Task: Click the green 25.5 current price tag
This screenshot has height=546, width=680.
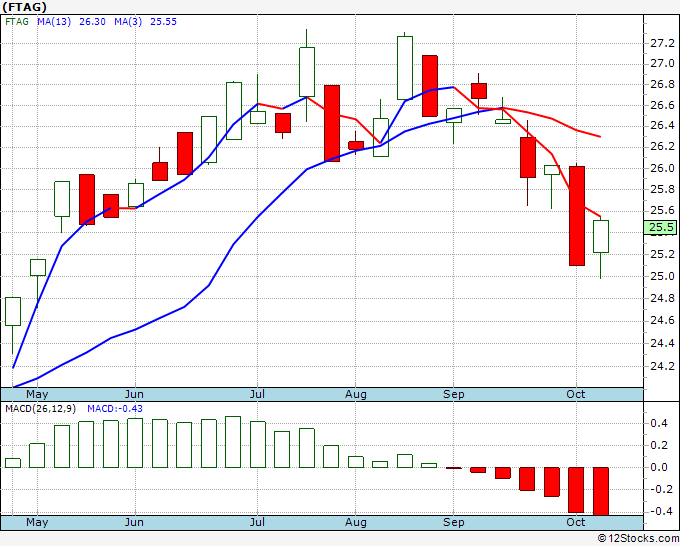Action: [x=660, y=227]
